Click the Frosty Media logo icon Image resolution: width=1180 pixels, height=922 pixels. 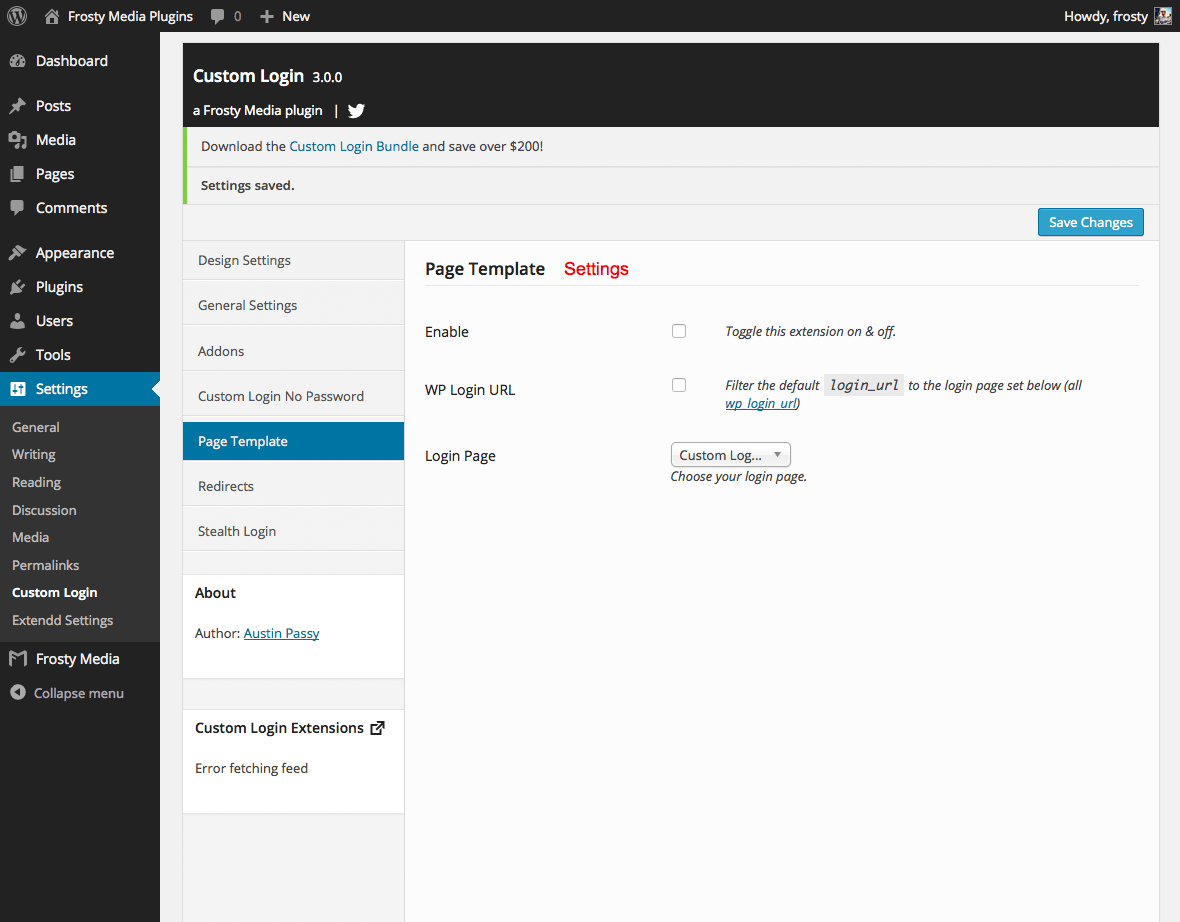point(18,659)
